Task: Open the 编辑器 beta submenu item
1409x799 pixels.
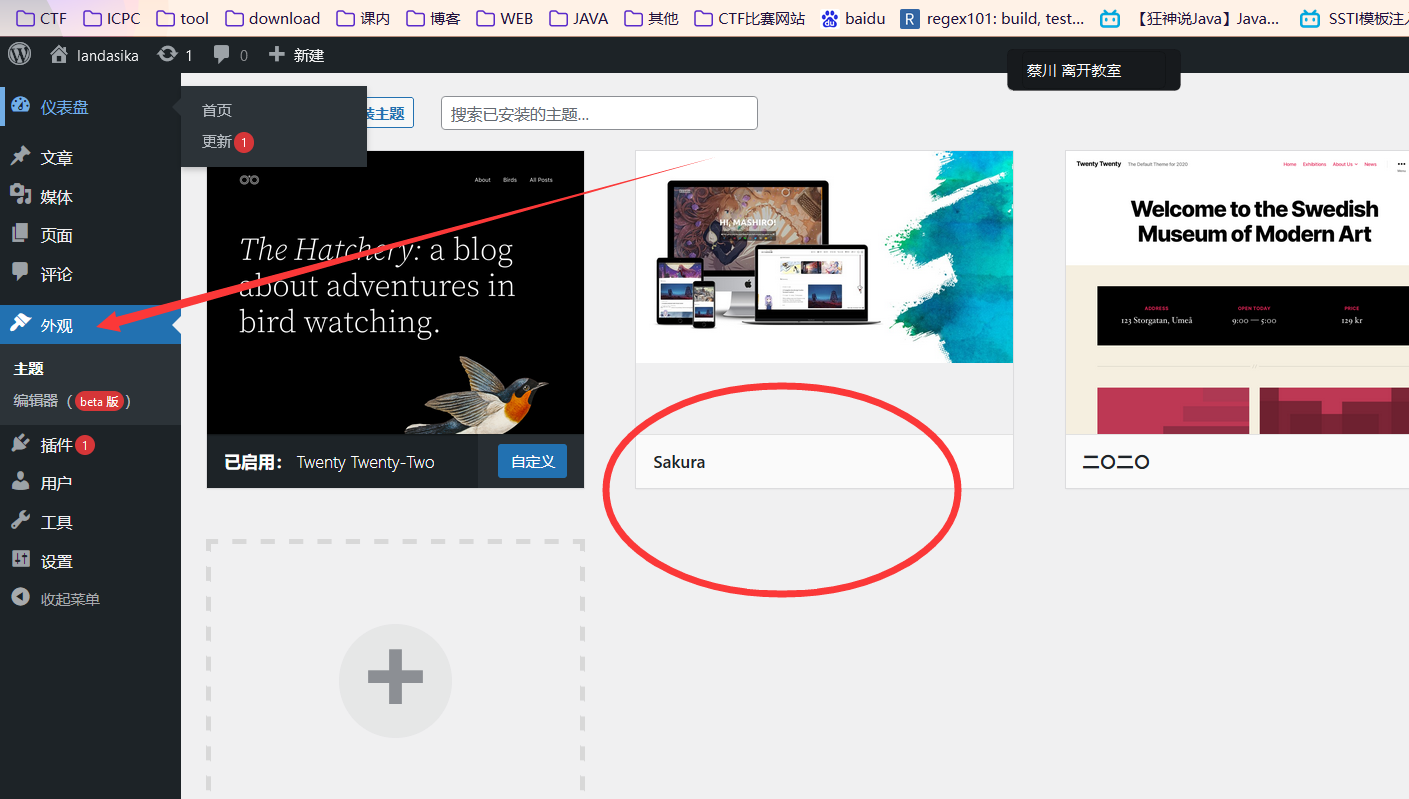Action: (x=73, y=401)
